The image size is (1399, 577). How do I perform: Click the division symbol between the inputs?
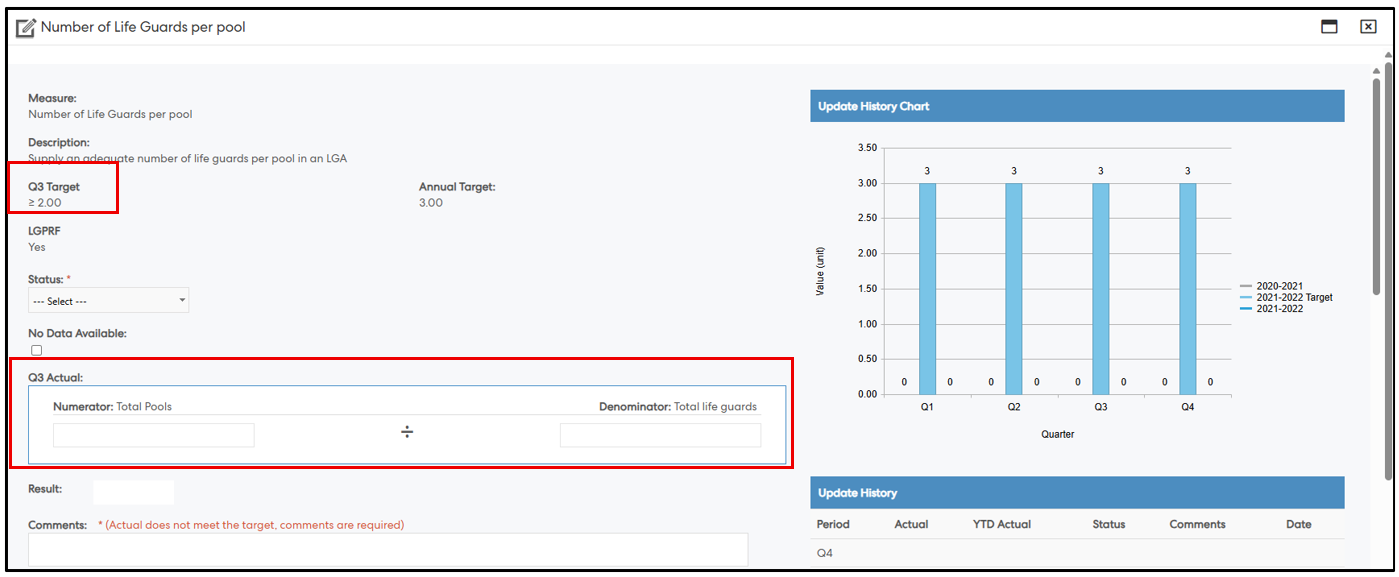(407, 432)
